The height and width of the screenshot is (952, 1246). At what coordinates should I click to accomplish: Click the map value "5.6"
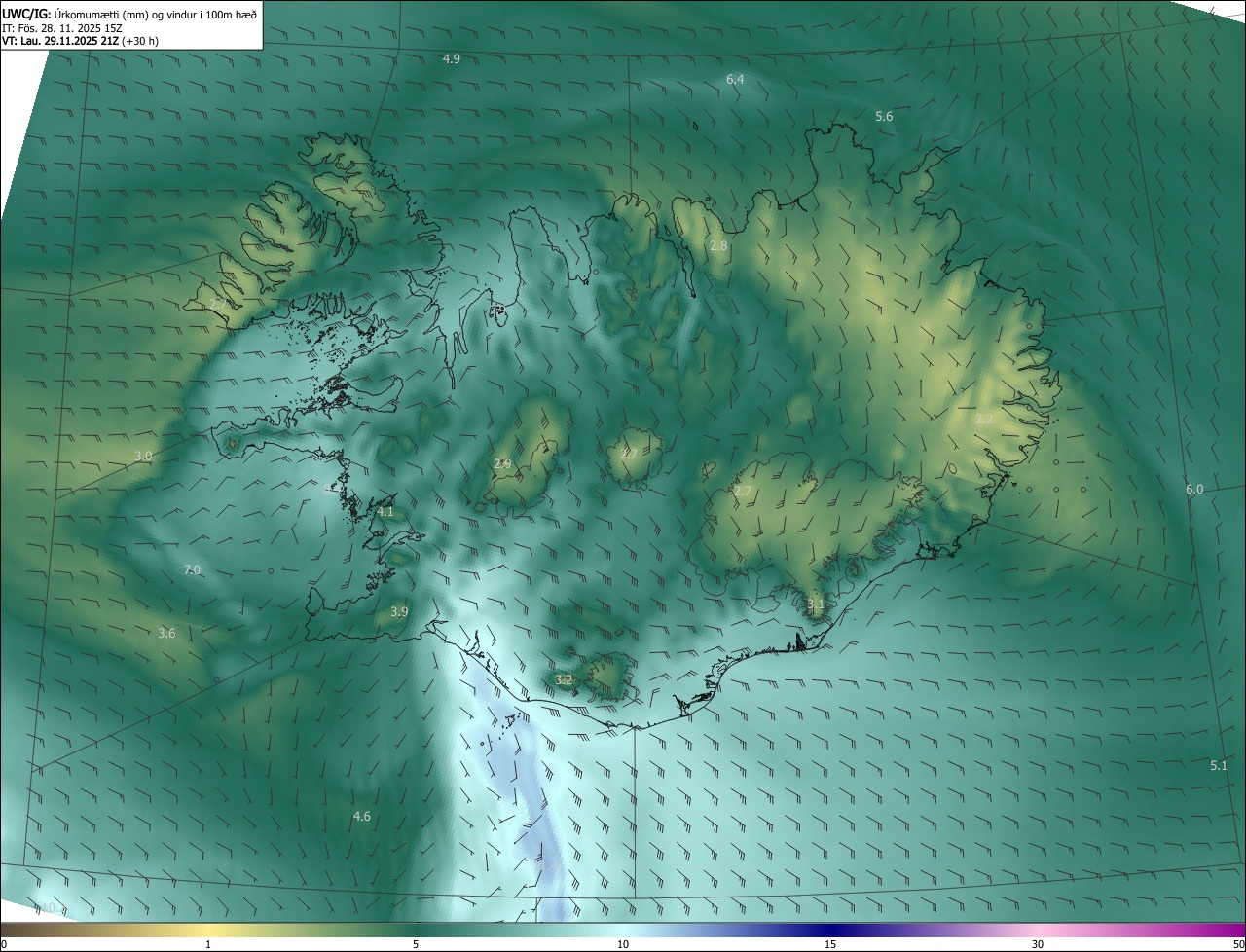pyautogui.click(x=884, y=116)
